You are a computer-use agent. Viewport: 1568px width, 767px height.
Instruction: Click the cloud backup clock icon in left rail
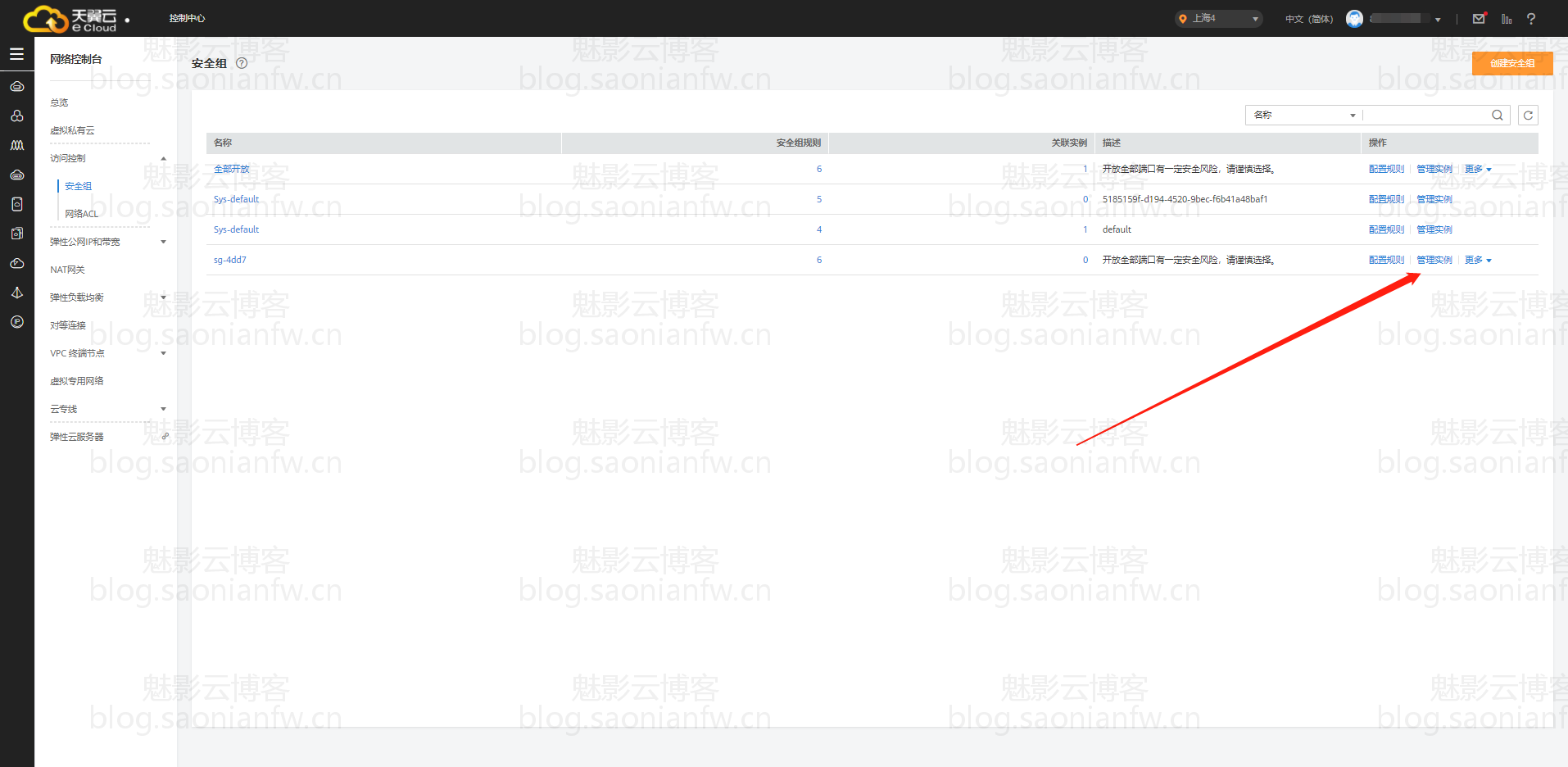[x=16, y=263]
